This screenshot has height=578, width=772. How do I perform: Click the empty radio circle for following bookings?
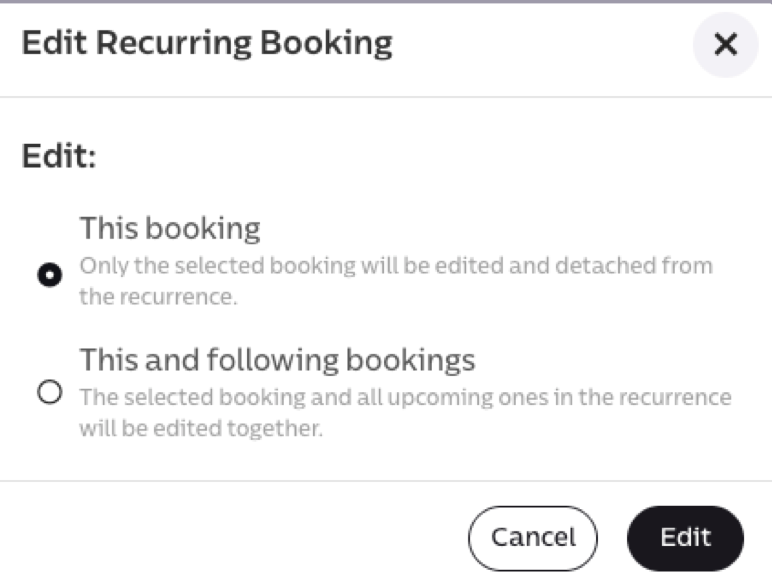click(x=49, y=392)
